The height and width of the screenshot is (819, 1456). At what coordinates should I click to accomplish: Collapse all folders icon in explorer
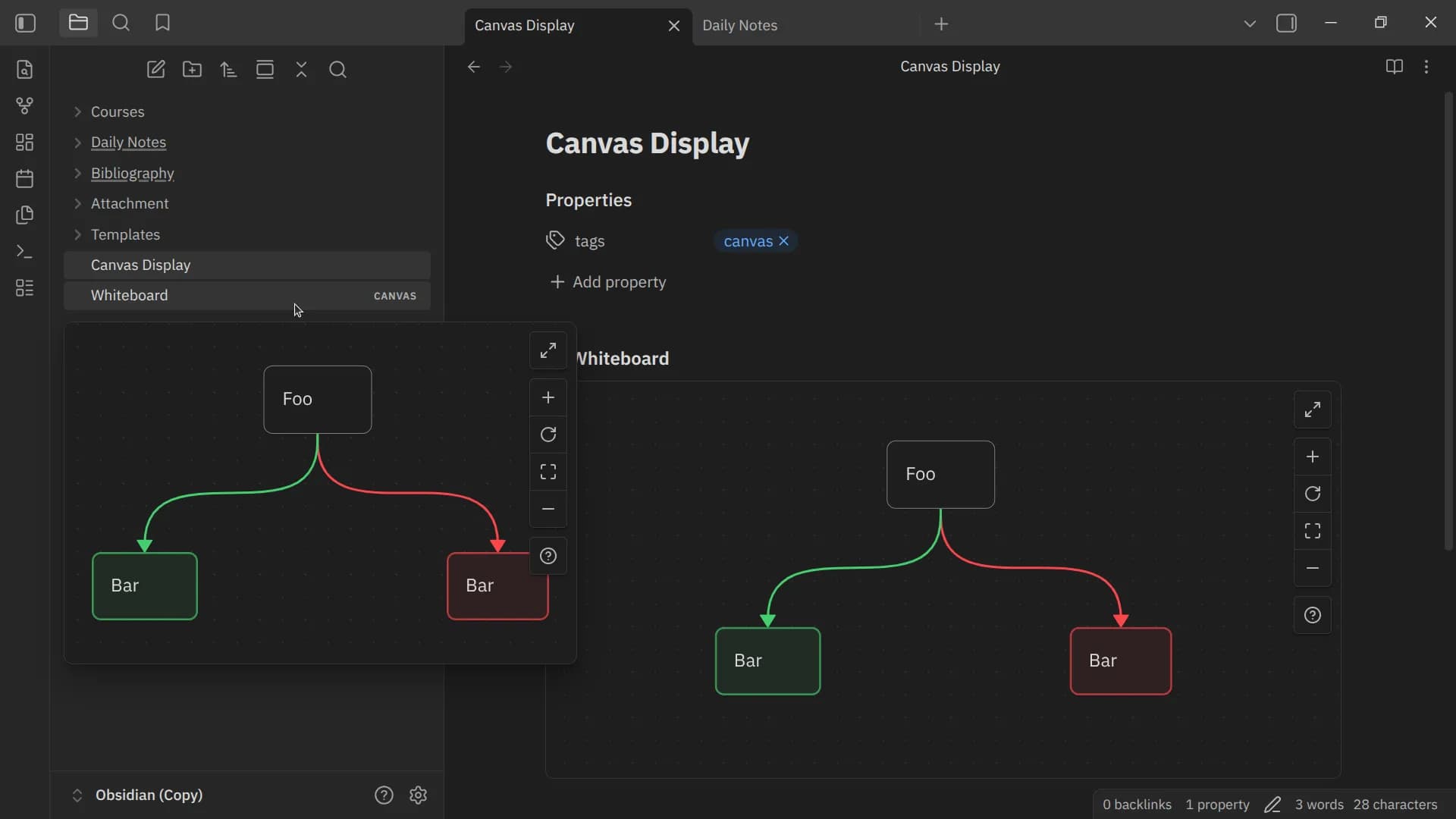(x=301, y=70)
